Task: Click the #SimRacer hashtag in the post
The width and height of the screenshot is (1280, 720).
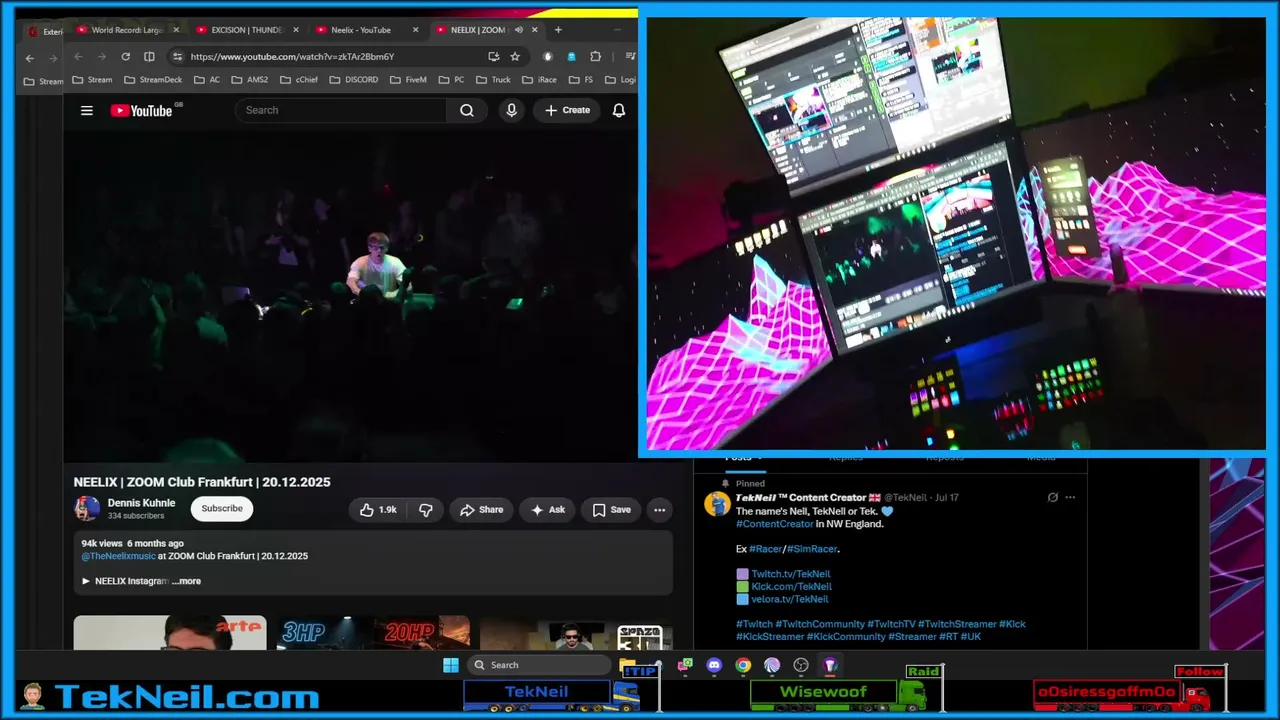Action: pyautogui.click(x=812, y=549)
